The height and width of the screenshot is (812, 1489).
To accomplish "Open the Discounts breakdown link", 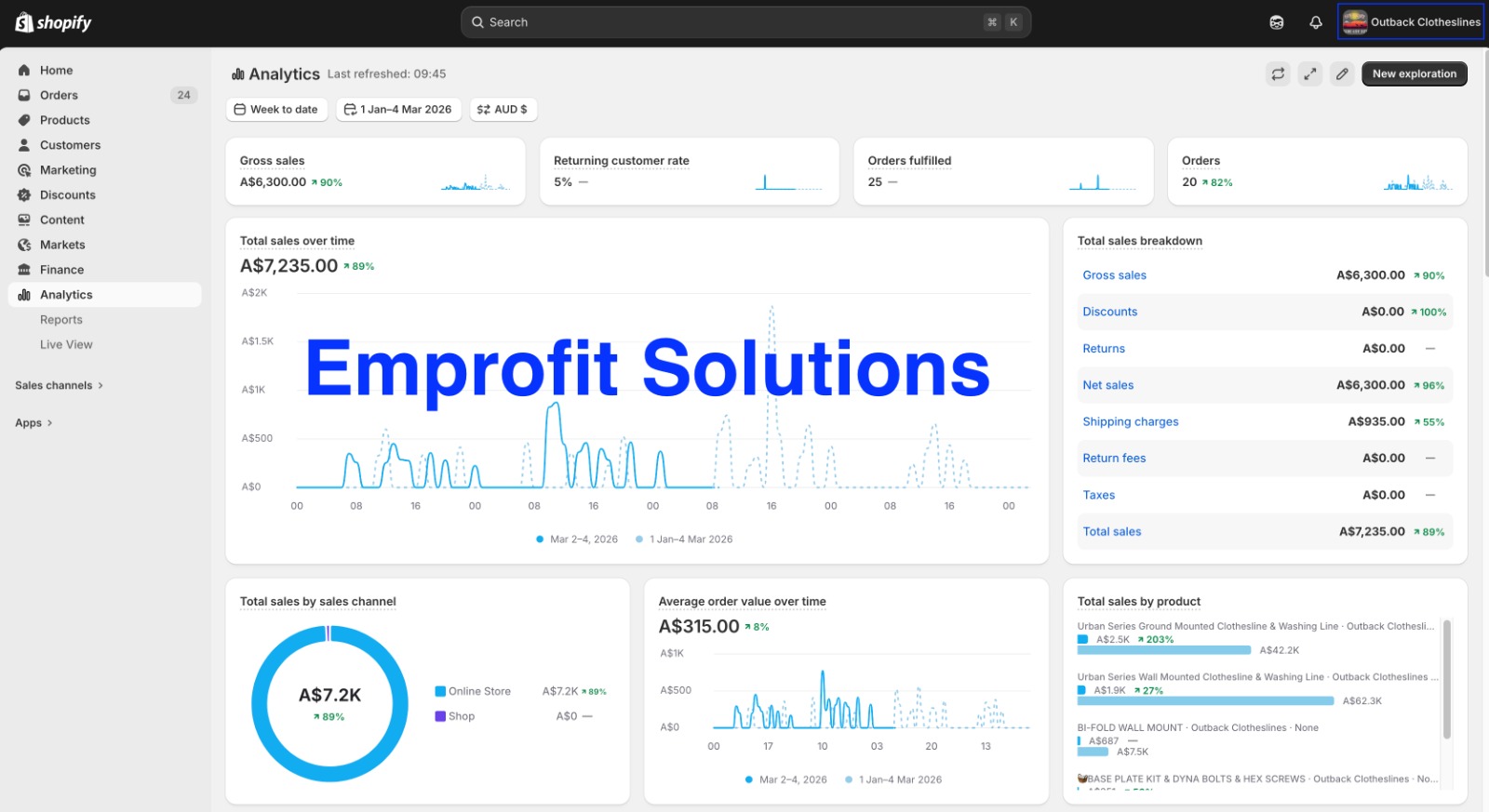I will coord(1109,312).
